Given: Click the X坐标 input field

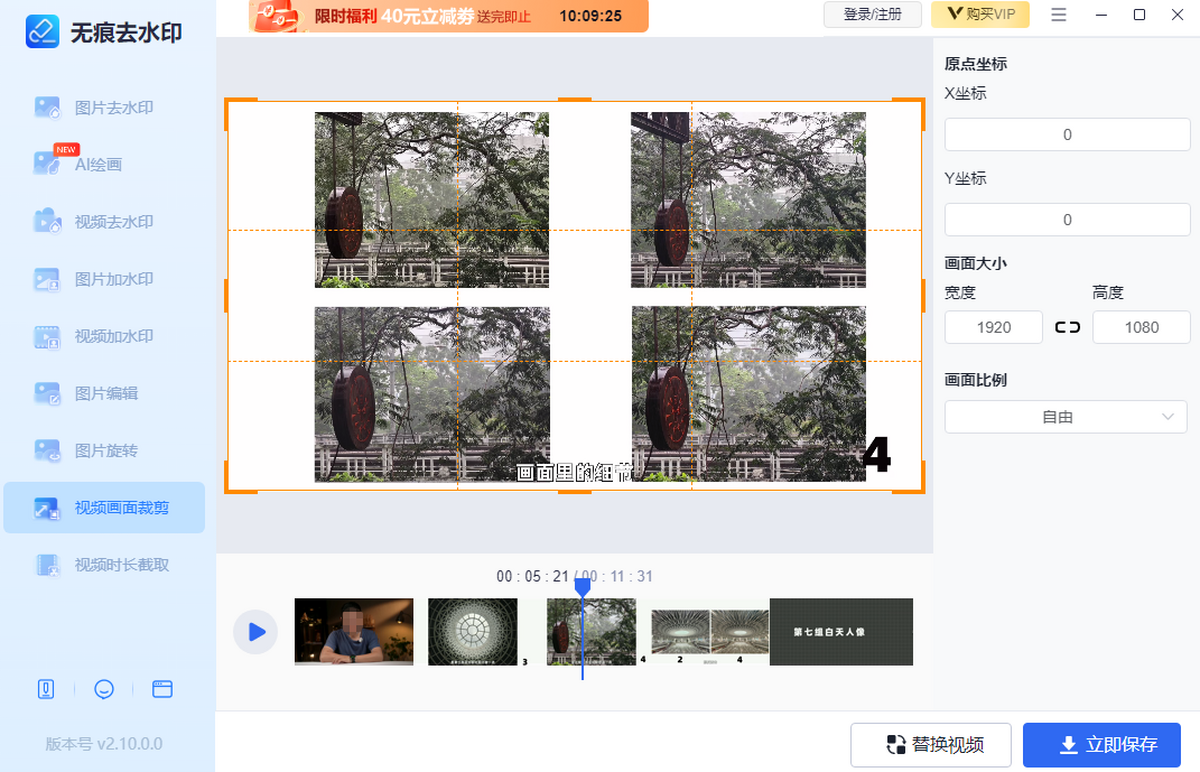Looking at the screenshot, I should click(1067, 135).
